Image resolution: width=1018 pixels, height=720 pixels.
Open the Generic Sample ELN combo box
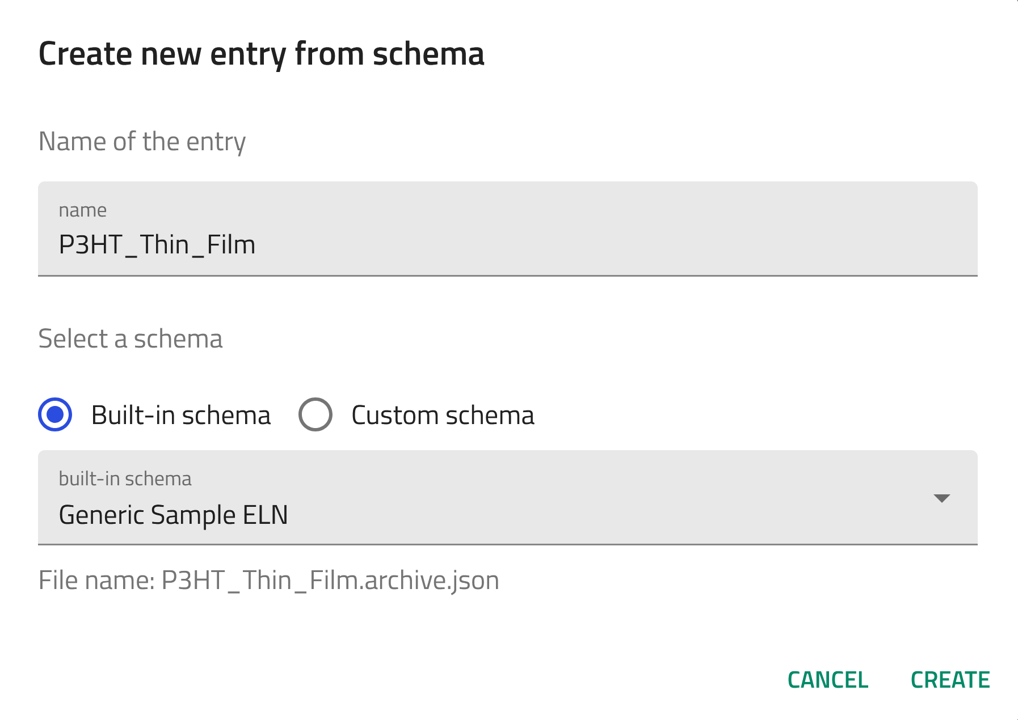490,514
